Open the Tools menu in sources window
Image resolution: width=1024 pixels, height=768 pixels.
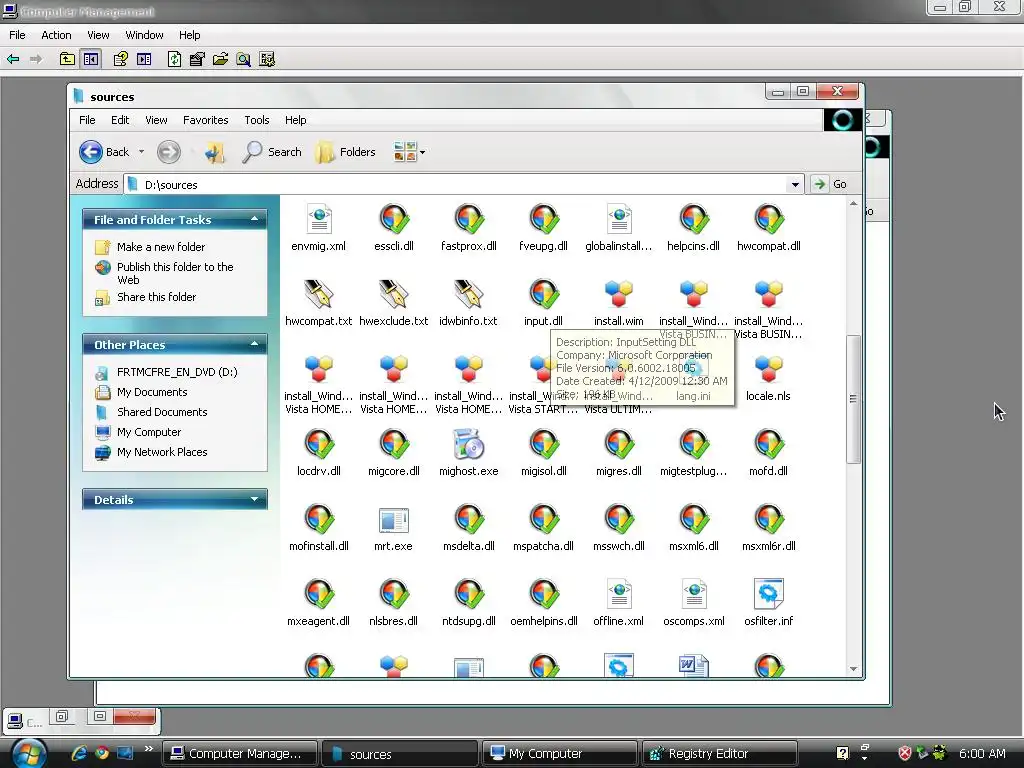point(257,120)
